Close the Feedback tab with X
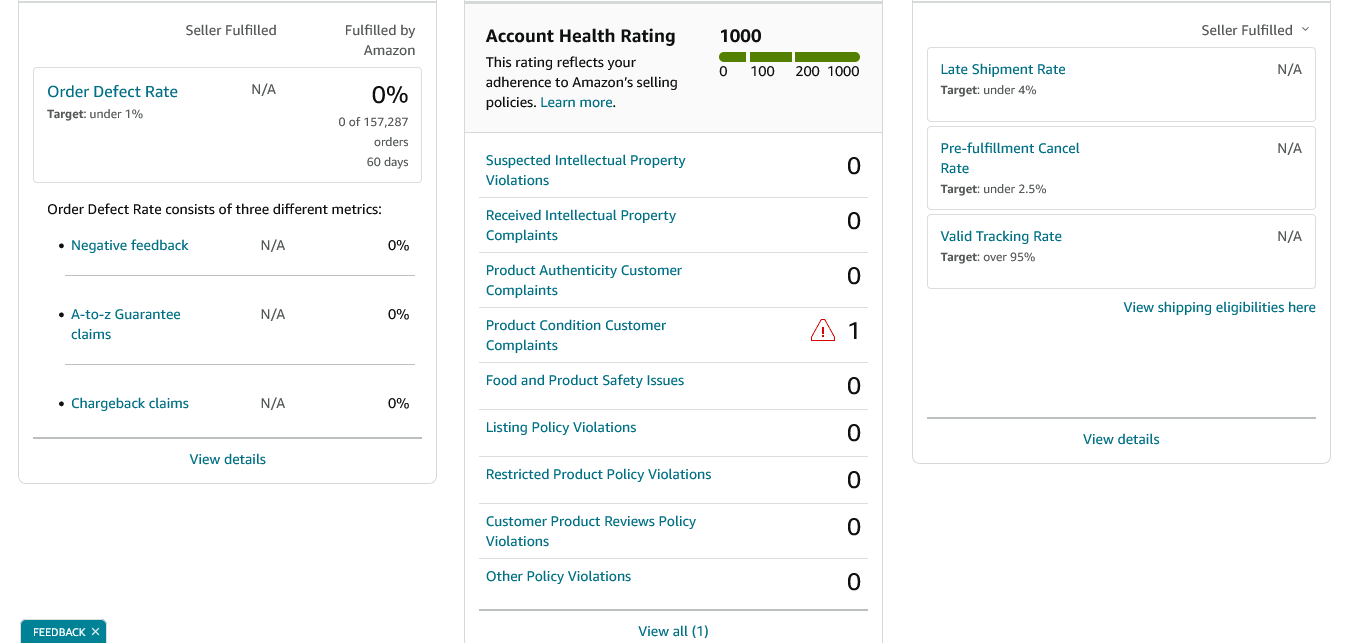Image resolution: width=1349 pixels, height=643 pixels. 95,632
